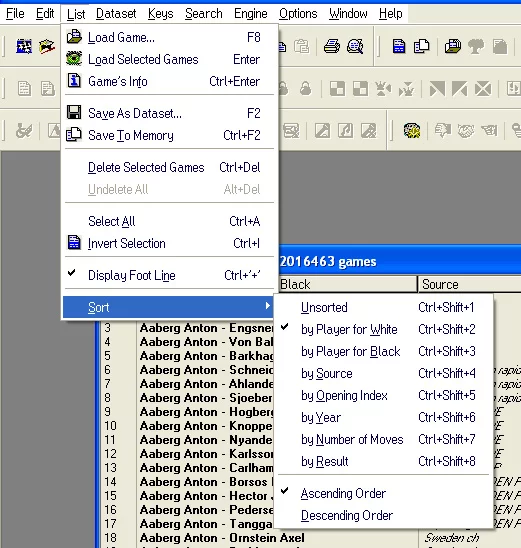This screenshot has width=521, height=548.
Task: Click the greyed tree toolbar icon
Action: coord(476,46)
